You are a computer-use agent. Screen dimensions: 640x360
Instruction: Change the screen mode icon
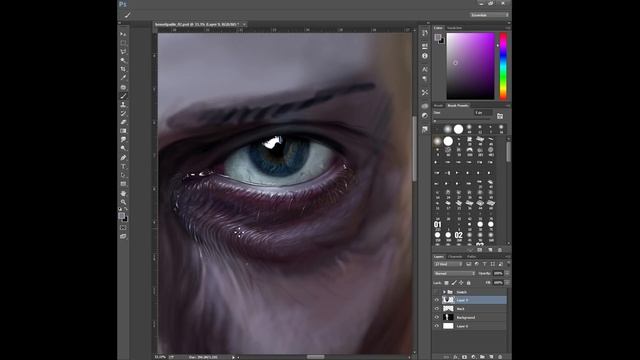point(123,236)
